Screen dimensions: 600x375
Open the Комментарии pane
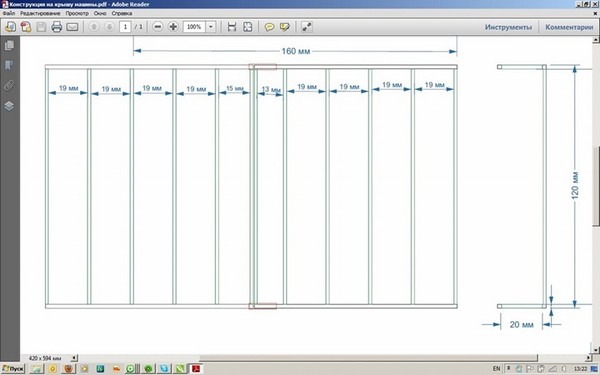tap(569, 27)
